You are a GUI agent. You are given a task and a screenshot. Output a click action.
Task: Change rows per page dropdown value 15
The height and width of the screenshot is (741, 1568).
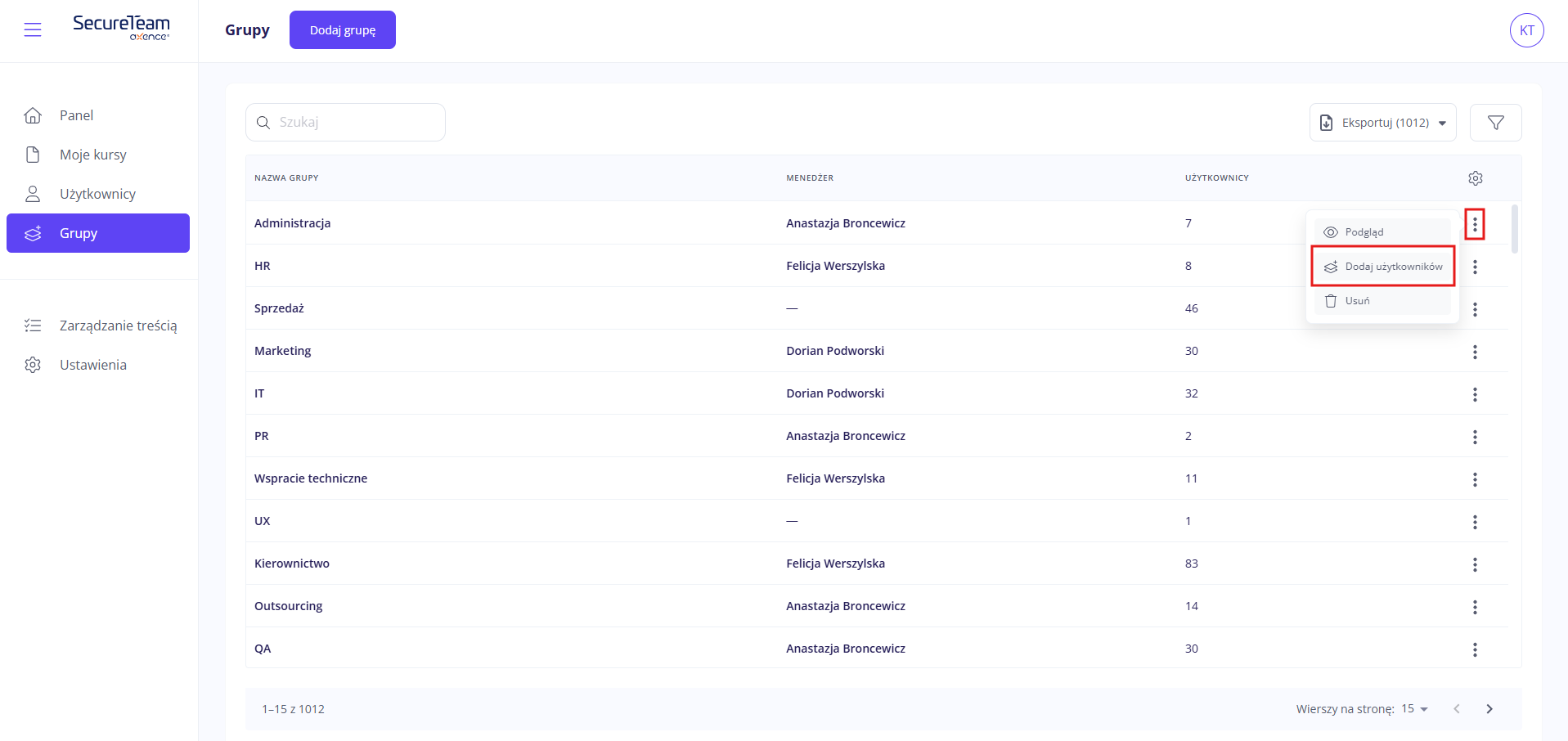[1414, 709]
